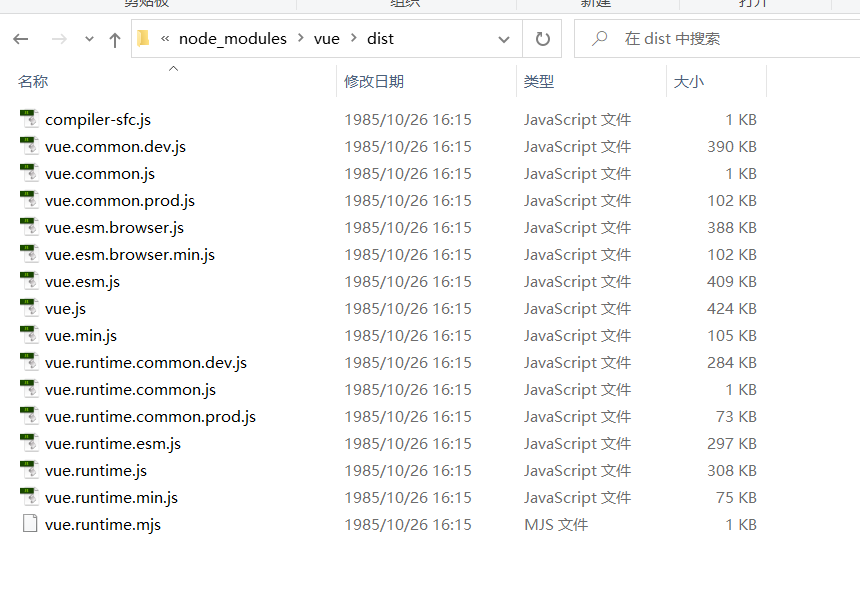Go back with the left arrow button

[x=21, y=39]
